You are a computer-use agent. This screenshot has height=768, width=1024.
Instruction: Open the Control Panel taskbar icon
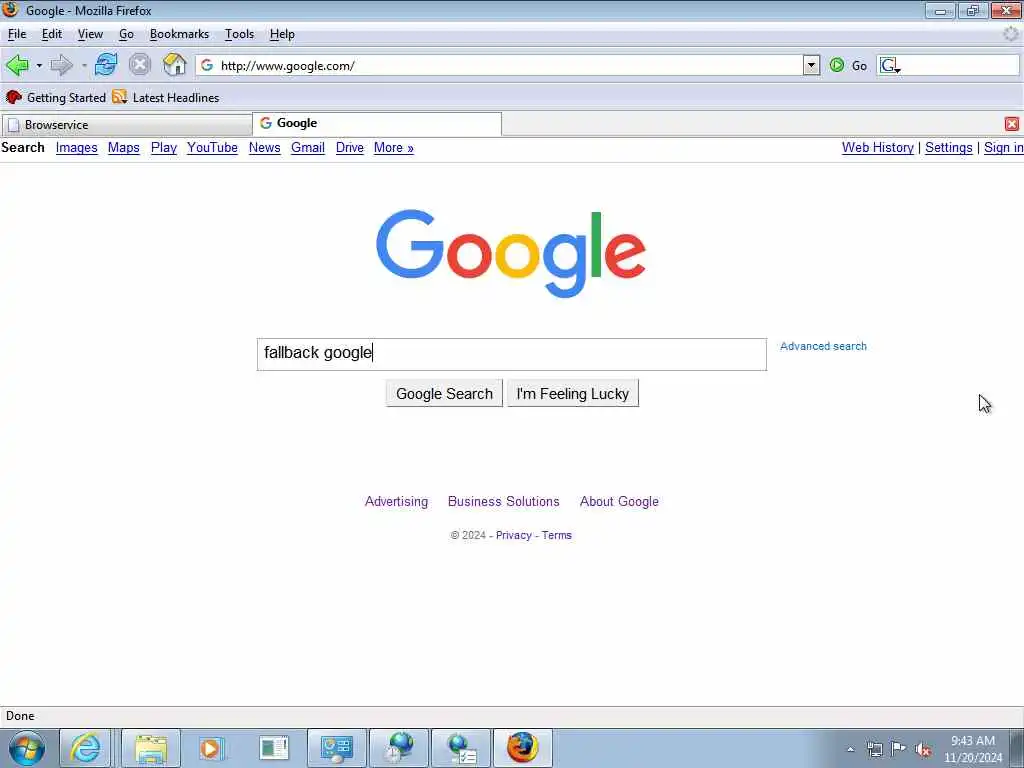pos(337,748)
